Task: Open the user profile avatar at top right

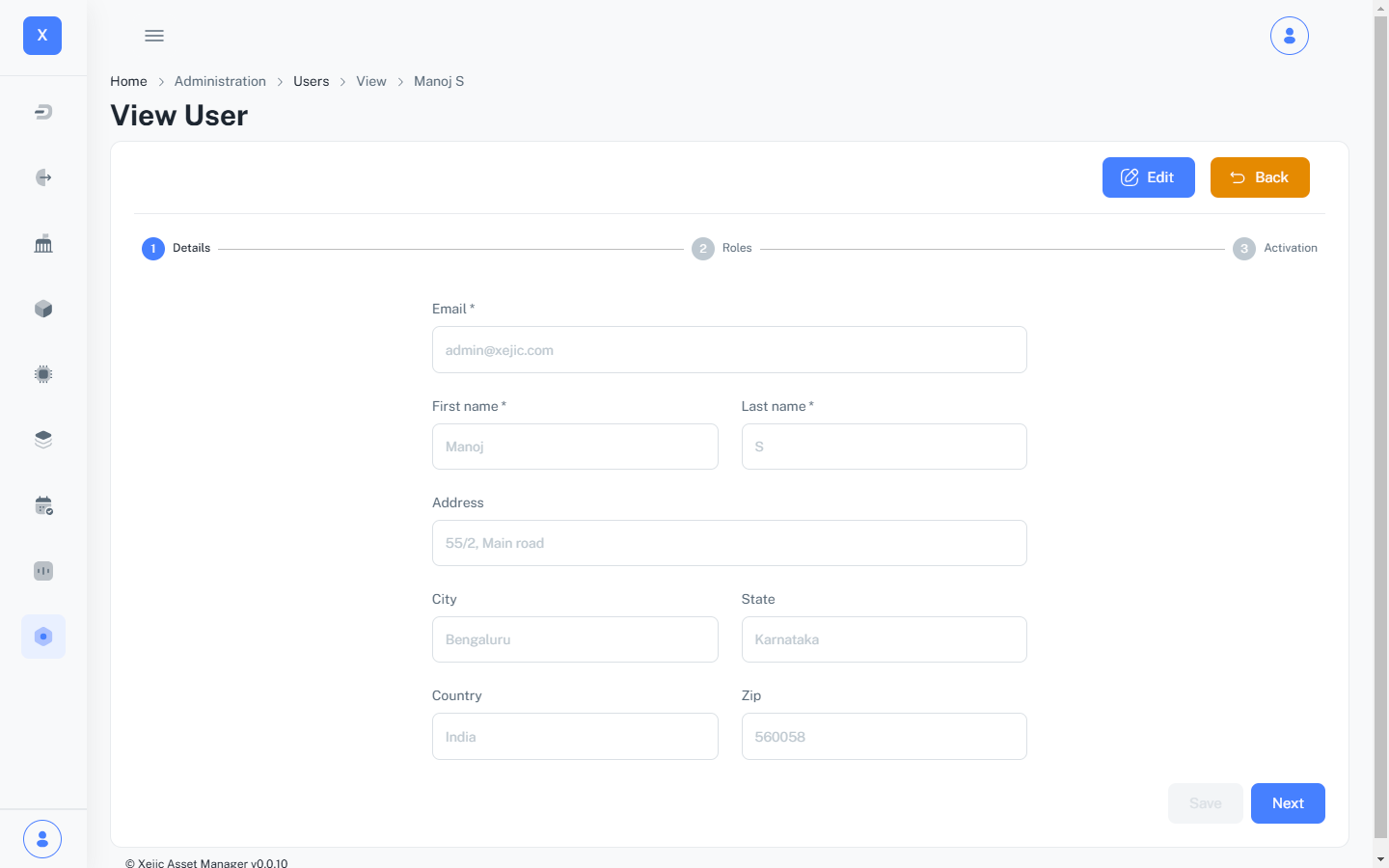Action: tap(1289, 36)
